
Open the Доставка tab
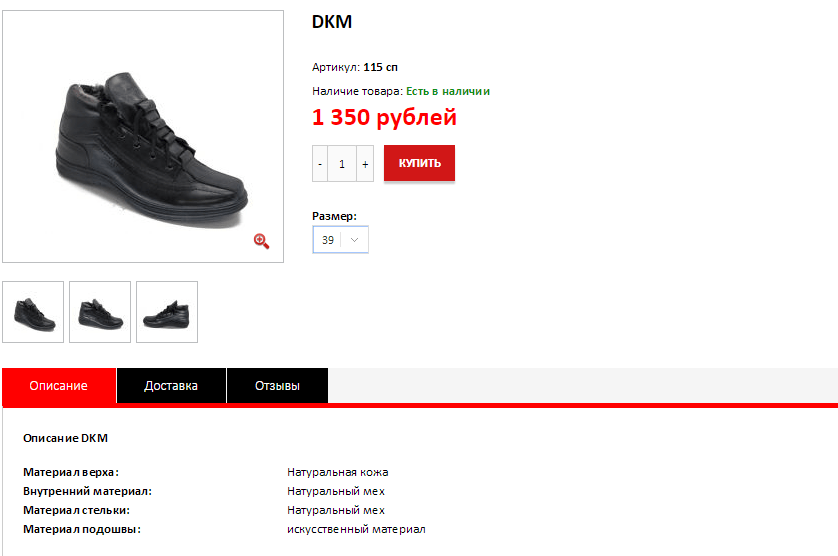pyautogui.click(x=171, y=385)
